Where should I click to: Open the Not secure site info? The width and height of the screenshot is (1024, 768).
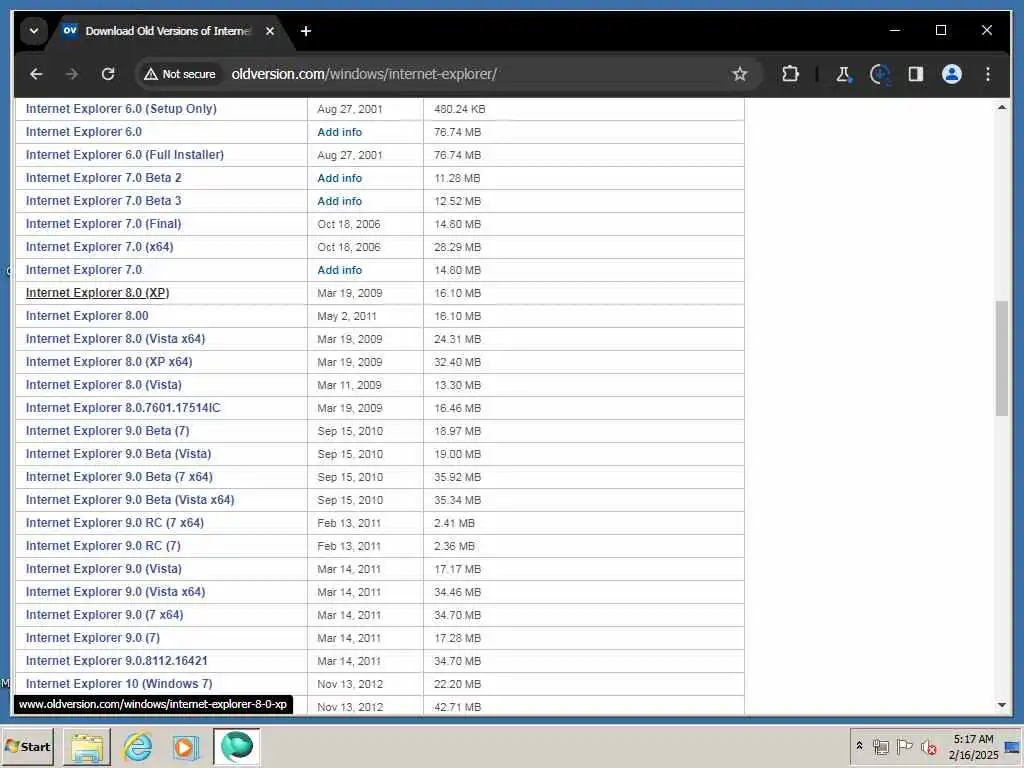(x=180, y=74)
